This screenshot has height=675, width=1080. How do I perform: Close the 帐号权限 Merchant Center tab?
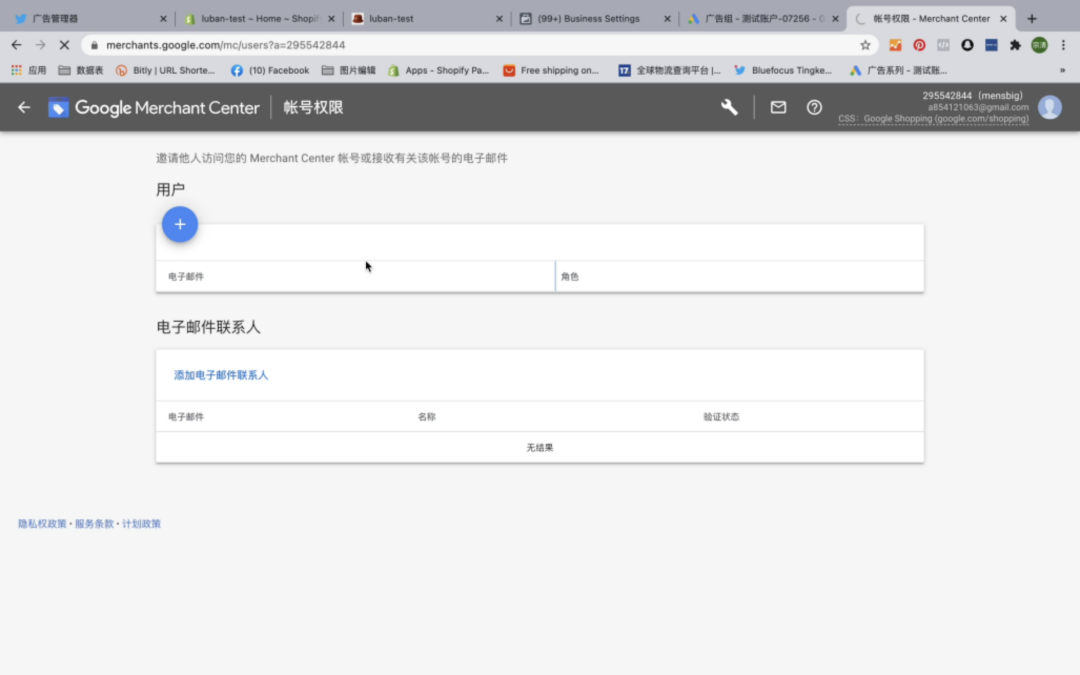[x=1003, y=19]
